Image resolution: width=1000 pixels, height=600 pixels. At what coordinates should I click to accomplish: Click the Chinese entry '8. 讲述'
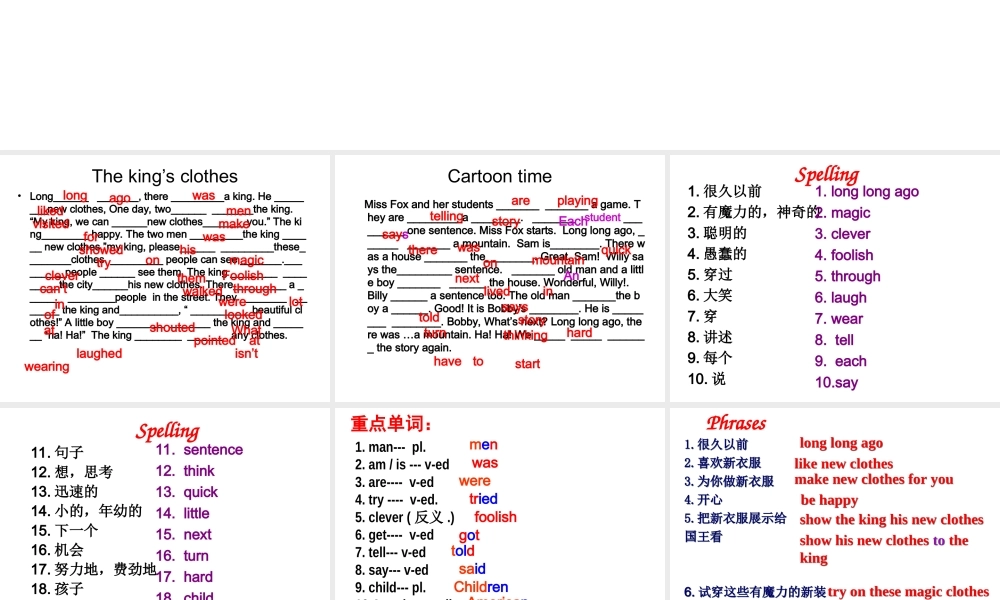(710, 337)
